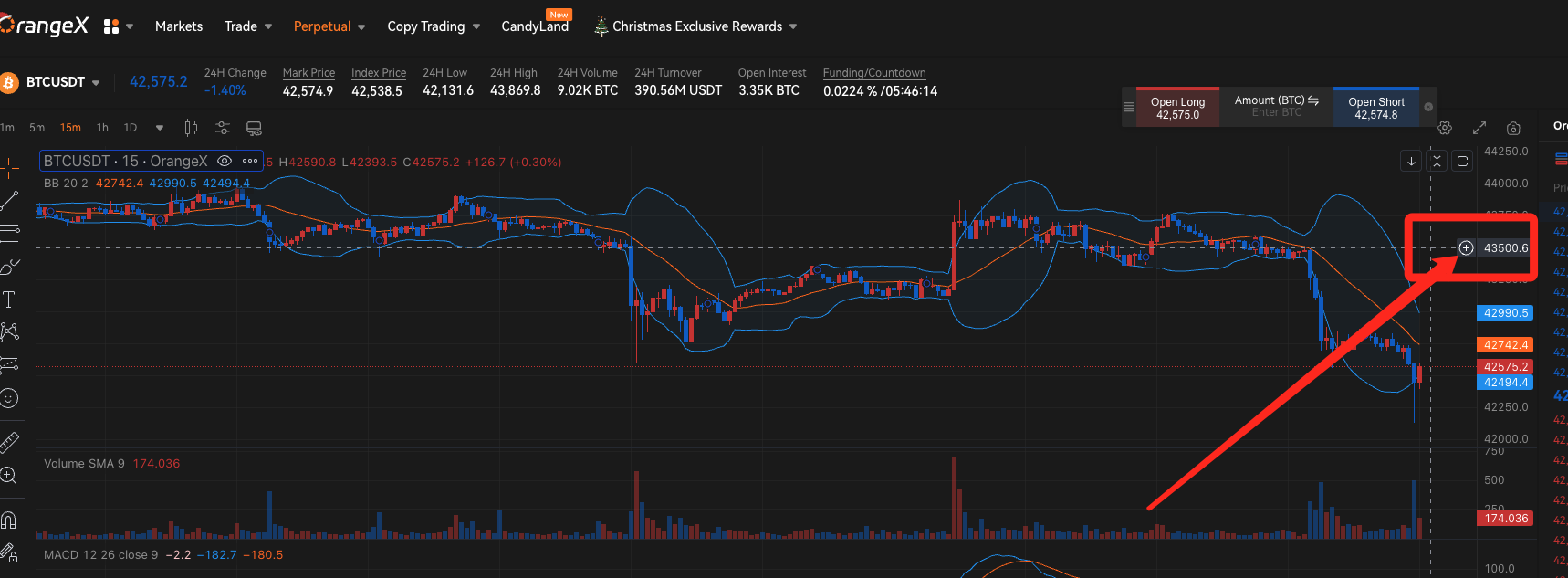1568x578 pixels.
Task: Open the emoji sticker tool
Action: (9, 398)
